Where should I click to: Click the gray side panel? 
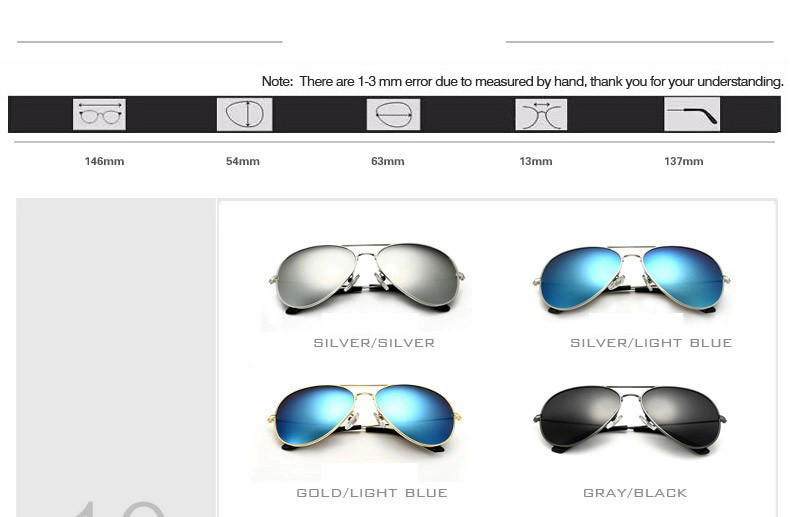116,357
